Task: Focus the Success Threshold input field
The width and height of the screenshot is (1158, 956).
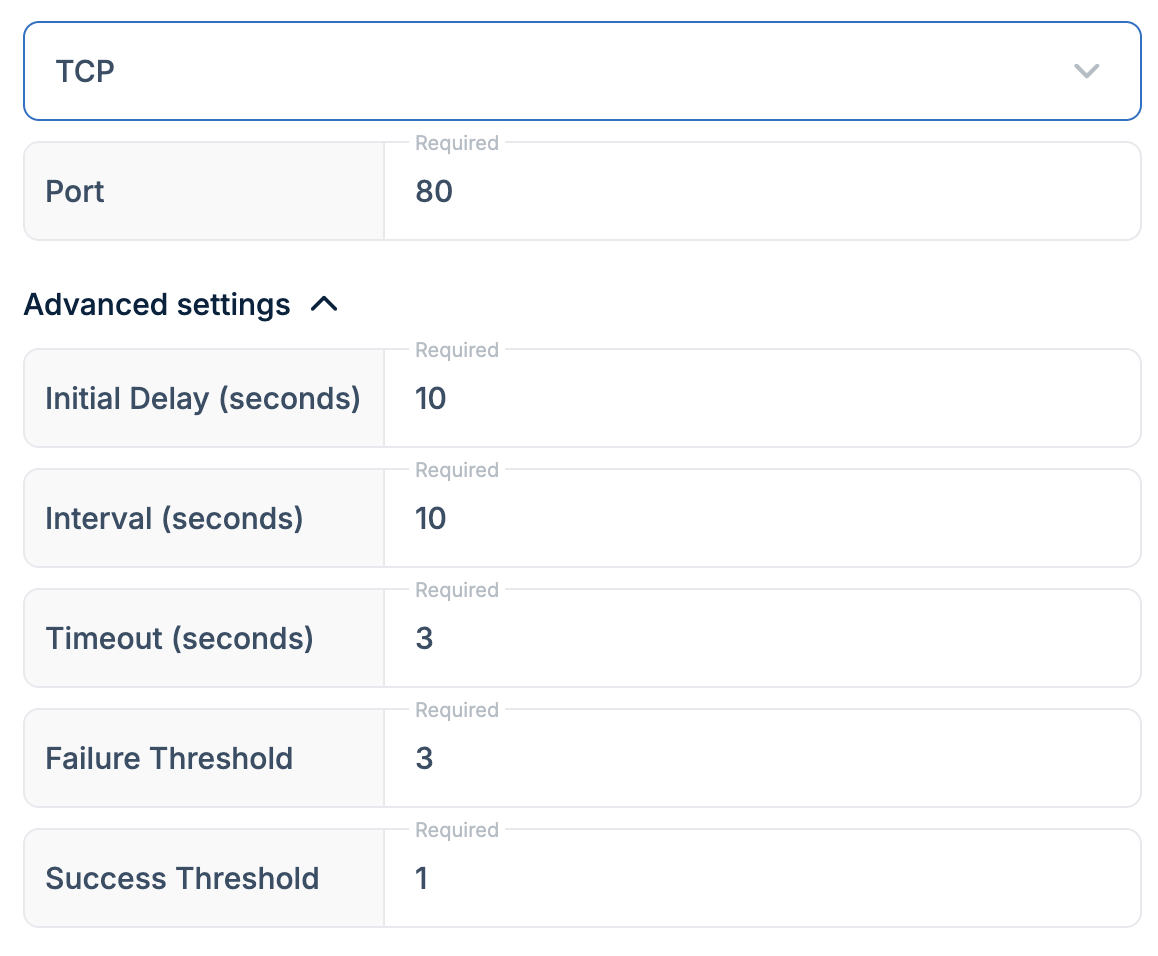Action: (760, 879)
